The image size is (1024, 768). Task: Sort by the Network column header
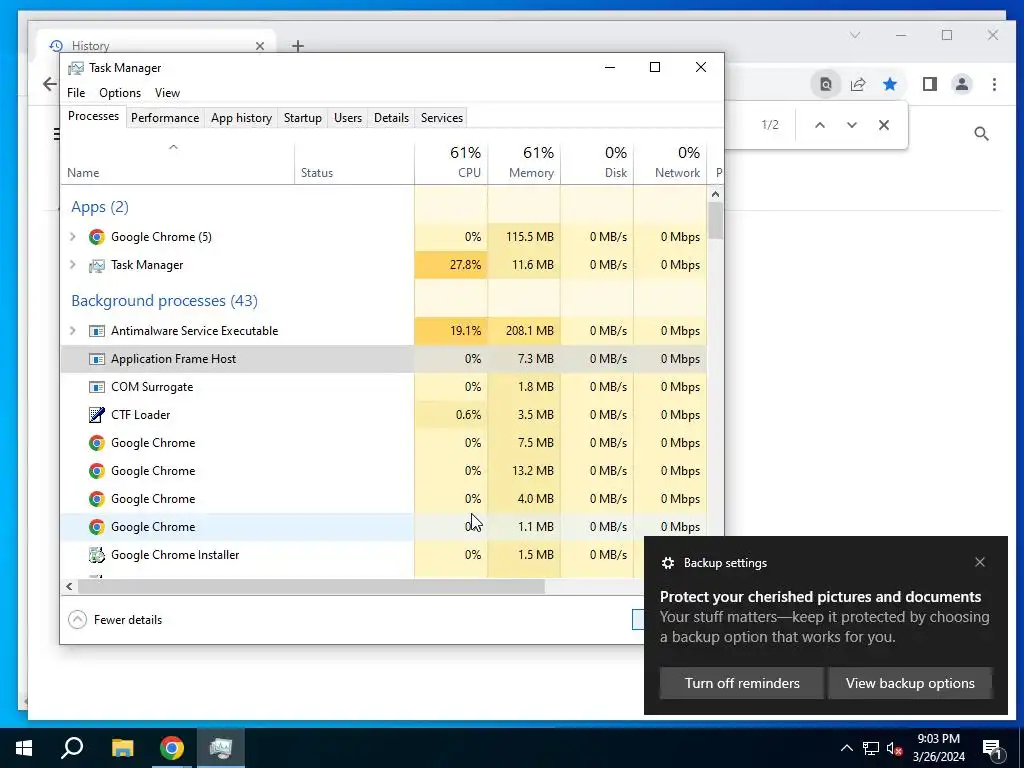(671, 162)
